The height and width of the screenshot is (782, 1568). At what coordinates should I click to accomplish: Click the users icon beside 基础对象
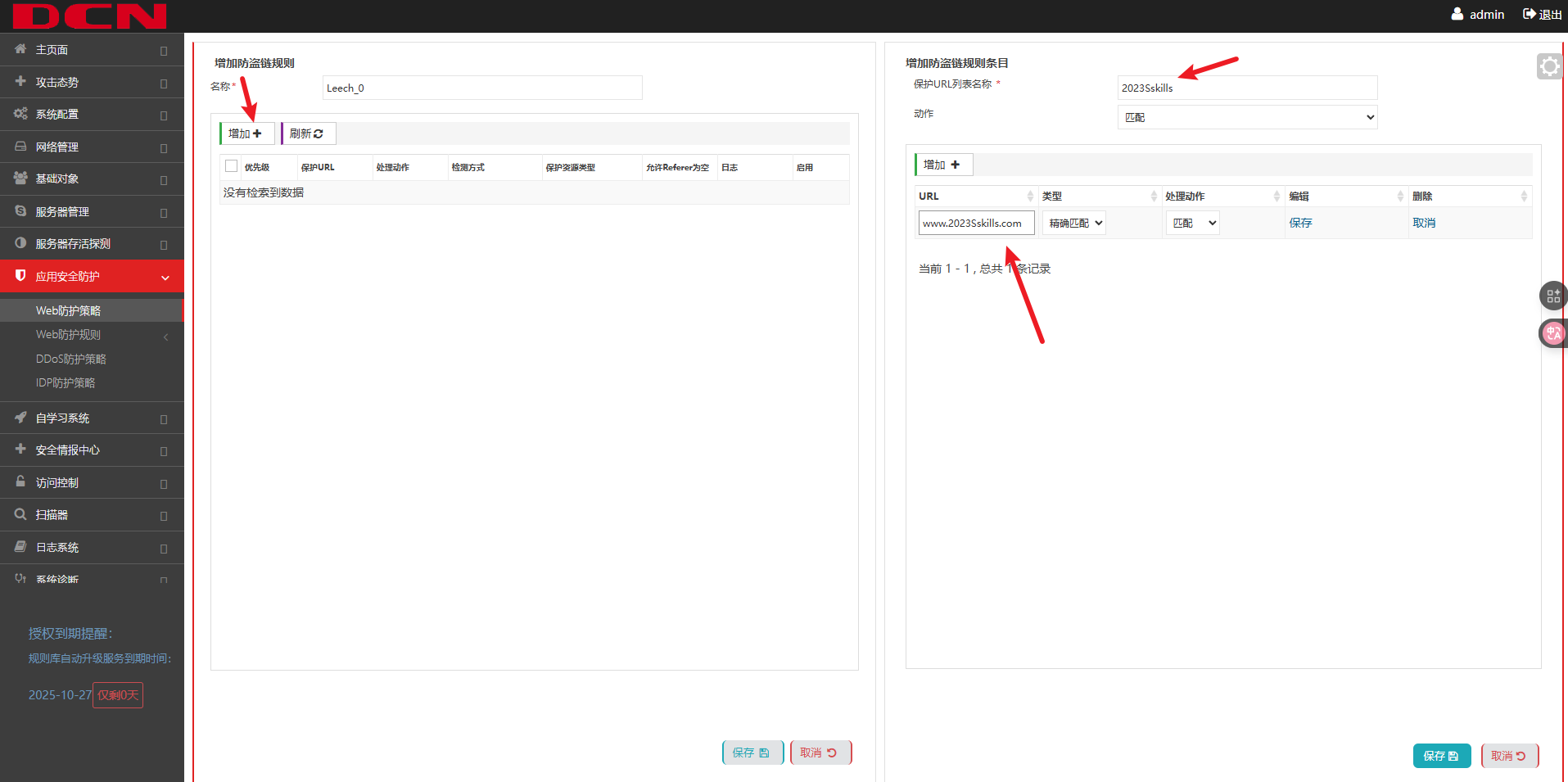[x=20, y=178]
